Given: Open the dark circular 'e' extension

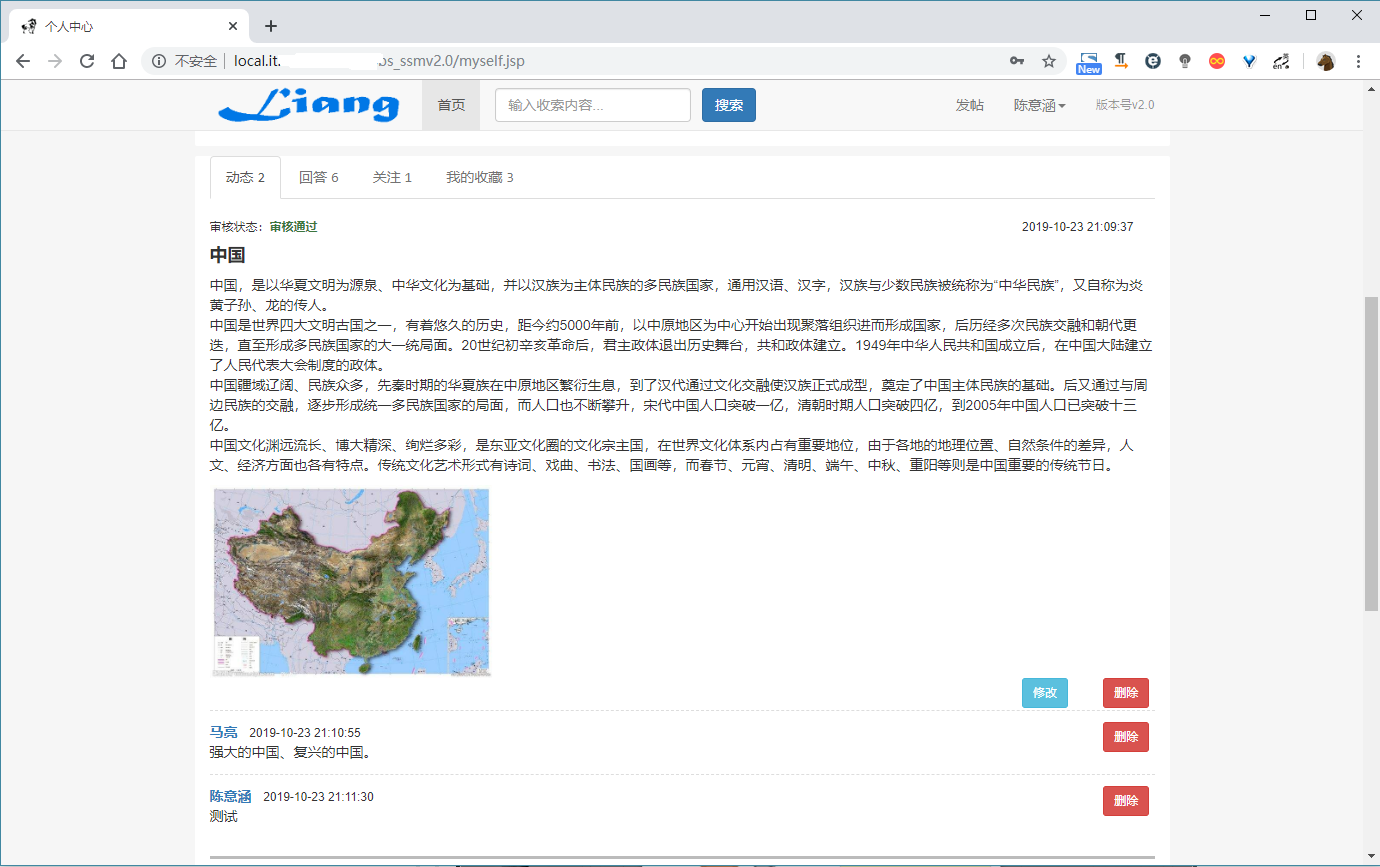Looking at the screenshot, I should (x=1153, y=61).
